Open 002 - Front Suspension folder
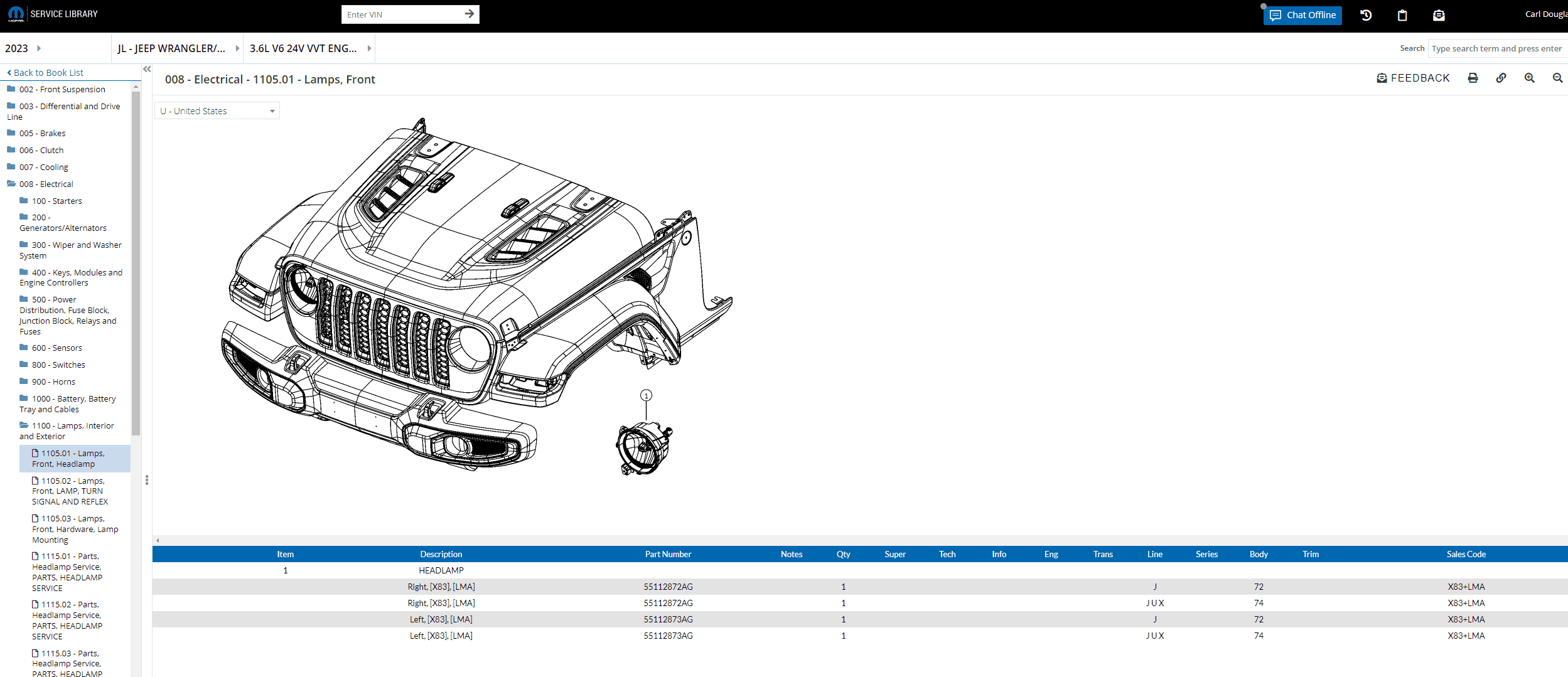Image resolution: width=1568 pixels, height=677 pixels. pos(62,89)
